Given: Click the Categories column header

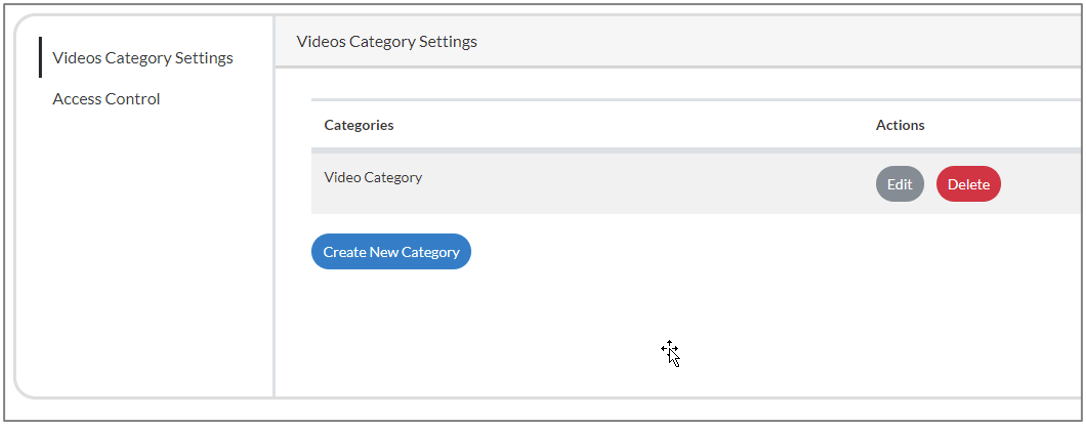Looking at the screenshot, I should coord(359,125).
